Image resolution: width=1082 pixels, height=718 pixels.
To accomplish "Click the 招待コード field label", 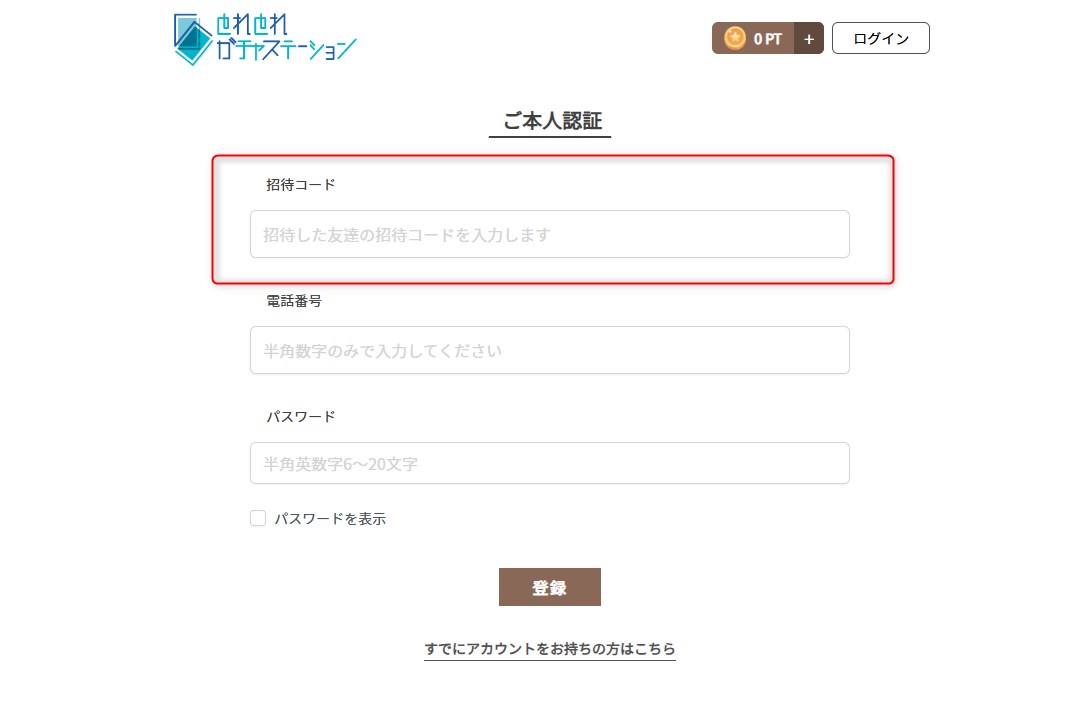I will (300, 185).
